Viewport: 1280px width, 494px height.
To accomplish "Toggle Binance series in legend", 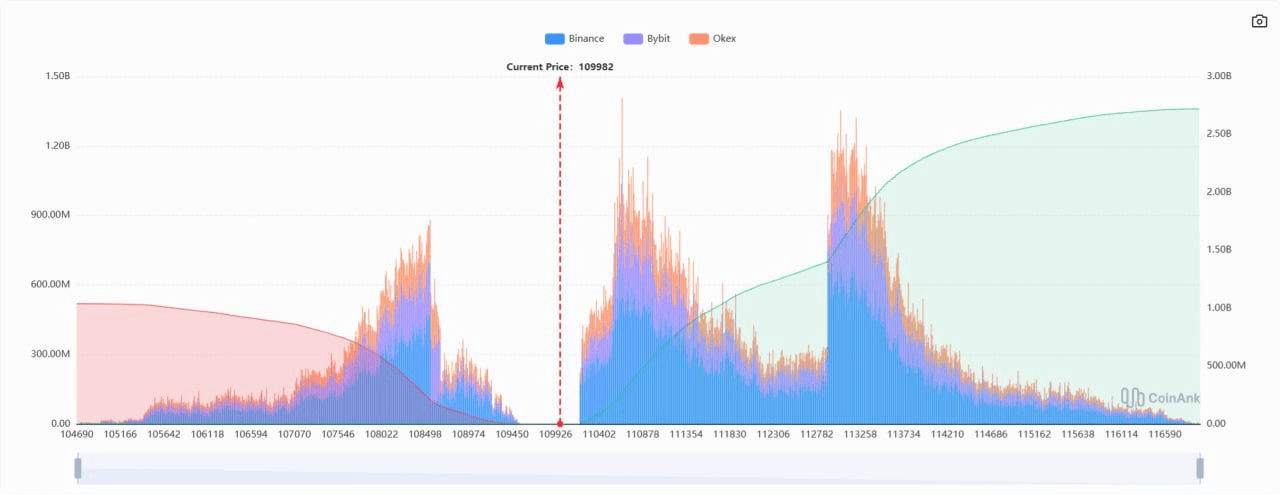I will click(x=574, y=38).
